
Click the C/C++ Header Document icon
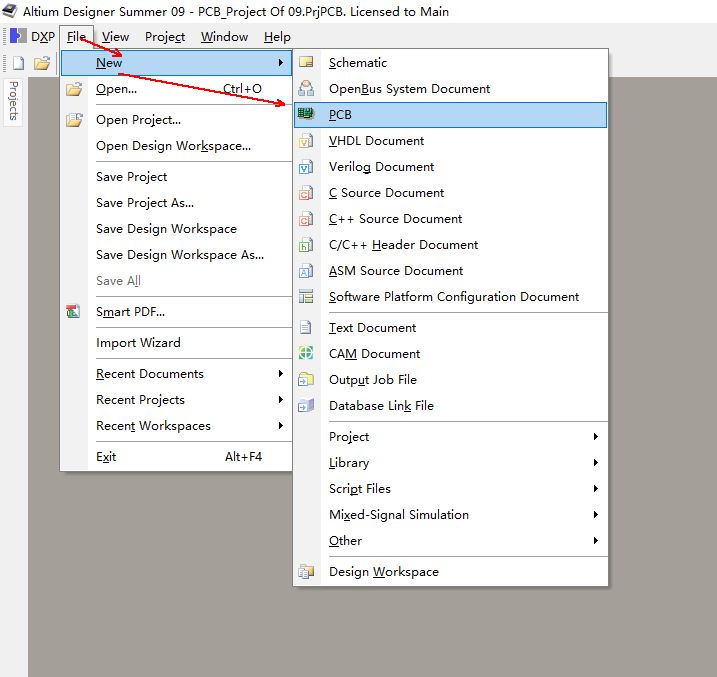(x=306, y=245)
